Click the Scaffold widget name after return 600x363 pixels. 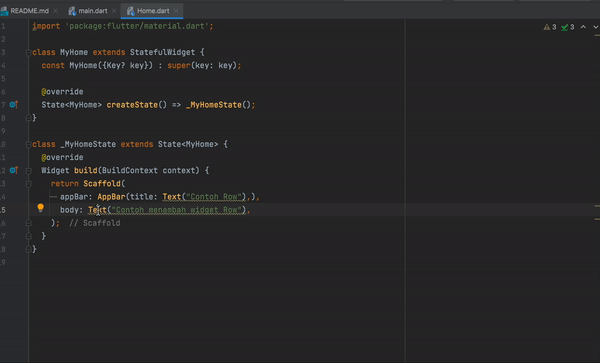(x=102, y=184)
